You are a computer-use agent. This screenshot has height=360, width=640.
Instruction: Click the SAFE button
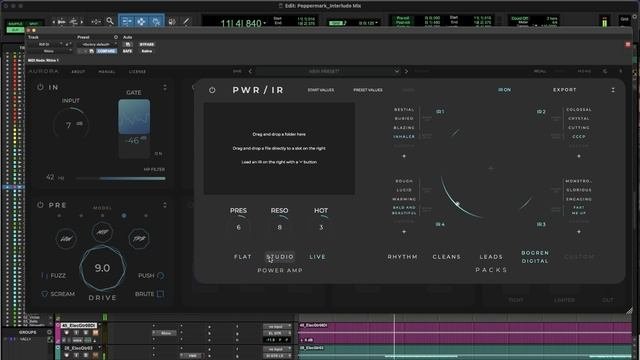(127, 51)
